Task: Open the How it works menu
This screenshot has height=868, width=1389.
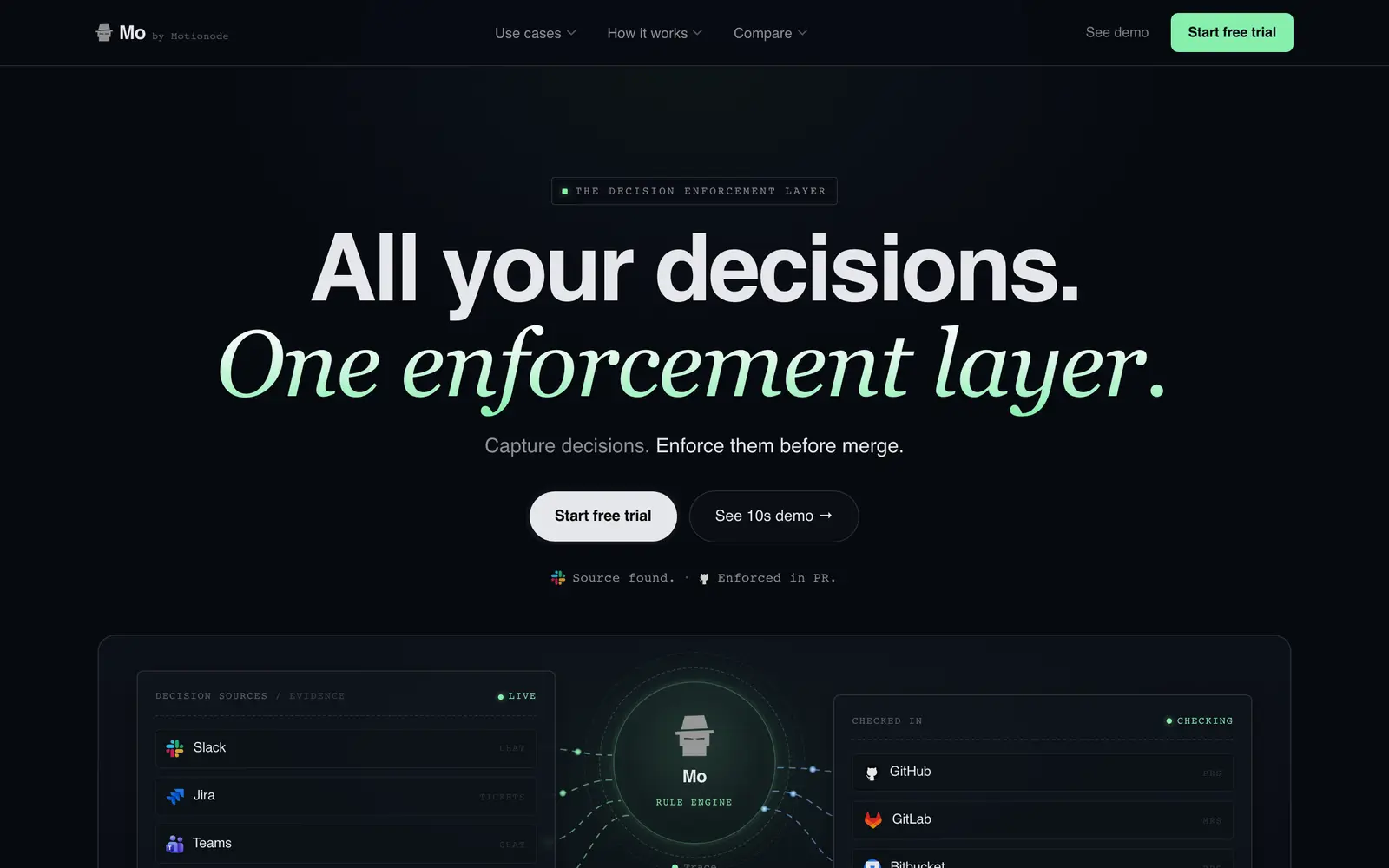Action: [655, 33]
